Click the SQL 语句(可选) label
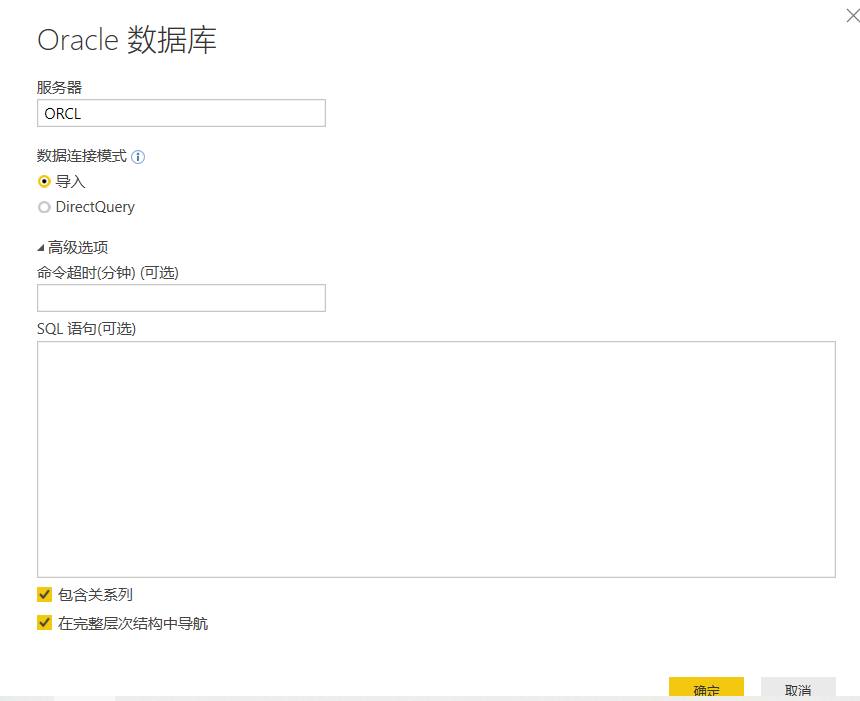Image resolution: width=860 pixels, height=701 pixels. [86, 329]
